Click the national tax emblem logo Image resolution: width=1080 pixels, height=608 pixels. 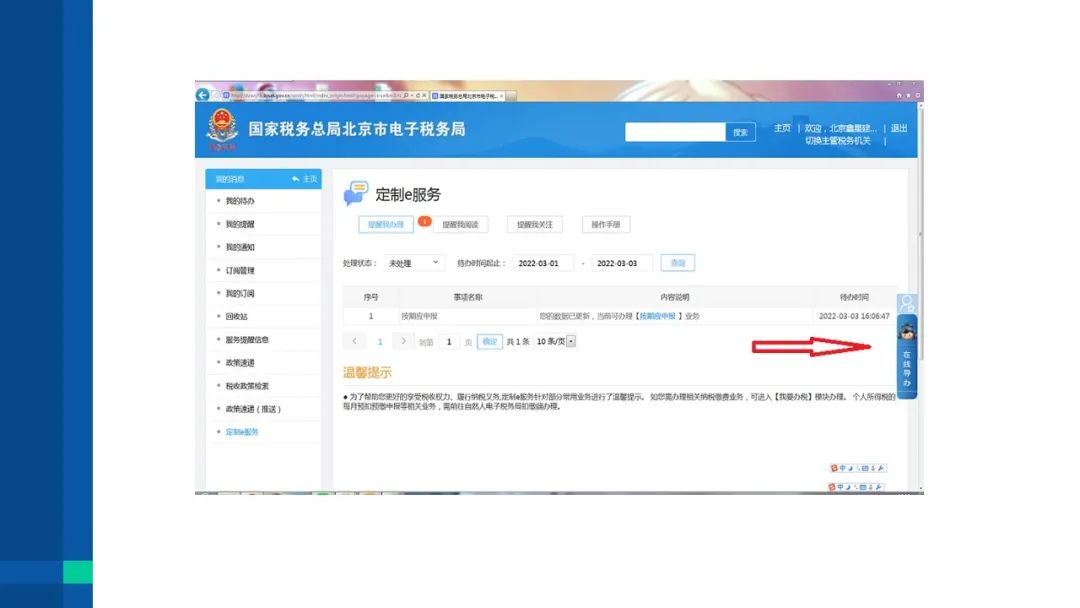click(222, 129)
